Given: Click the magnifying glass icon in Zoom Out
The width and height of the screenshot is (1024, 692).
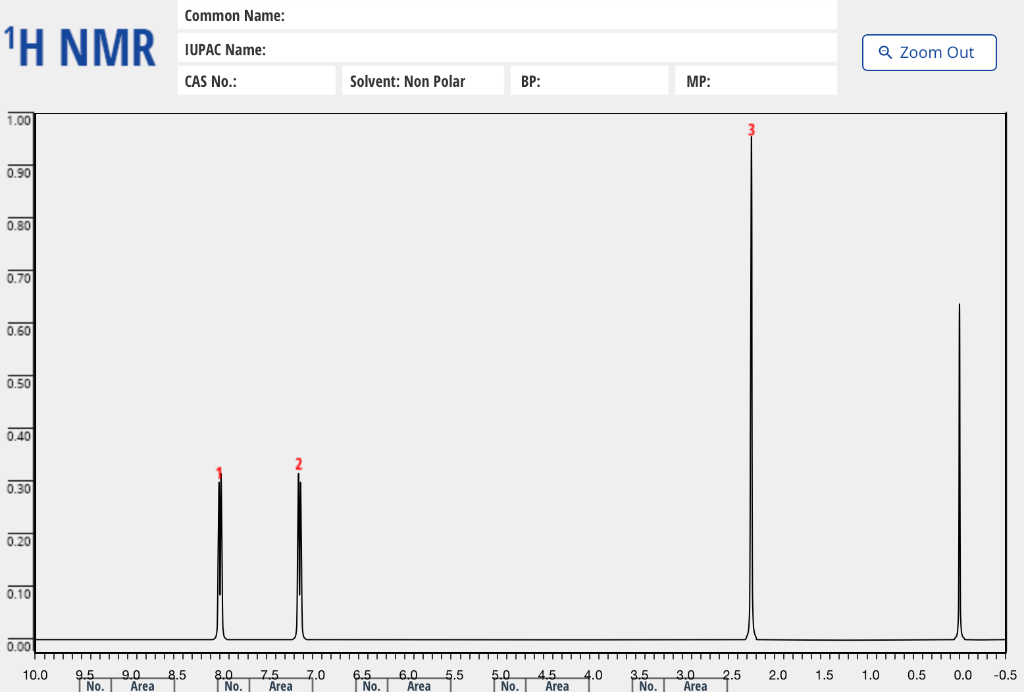Looking at the screenshot, I should (884, 52).
